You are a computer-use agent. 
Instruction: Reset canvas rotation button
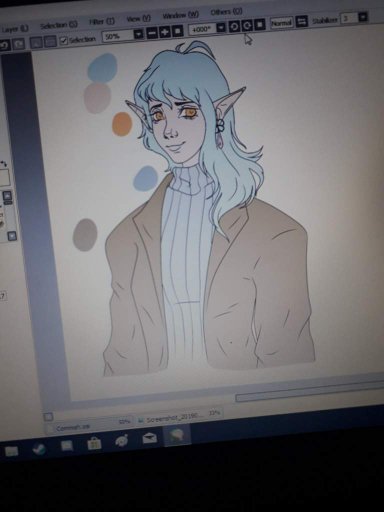260,24
